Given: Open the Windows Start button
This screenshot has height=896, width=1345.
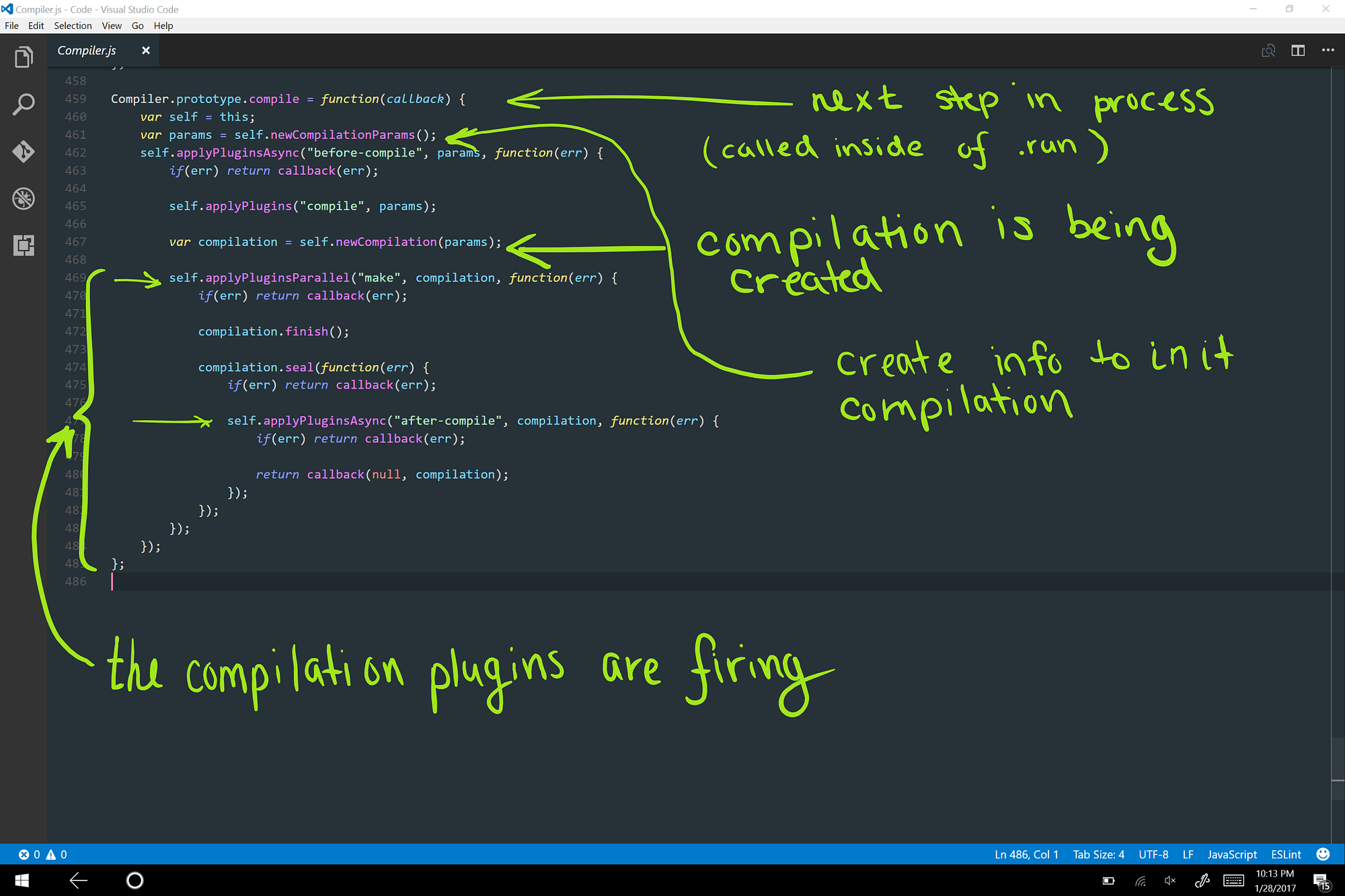Looking at the screenshot, I should pyautogui.click(x=22, y=880).
